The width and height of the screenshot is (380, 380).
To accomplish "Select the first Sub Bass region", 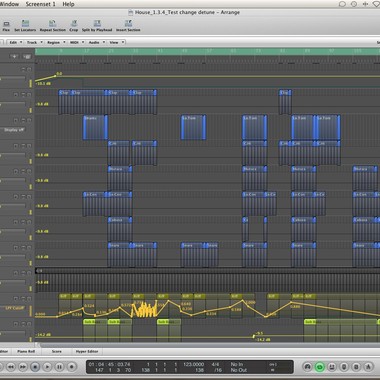I will pyautogui.click(x=95, y=330).
